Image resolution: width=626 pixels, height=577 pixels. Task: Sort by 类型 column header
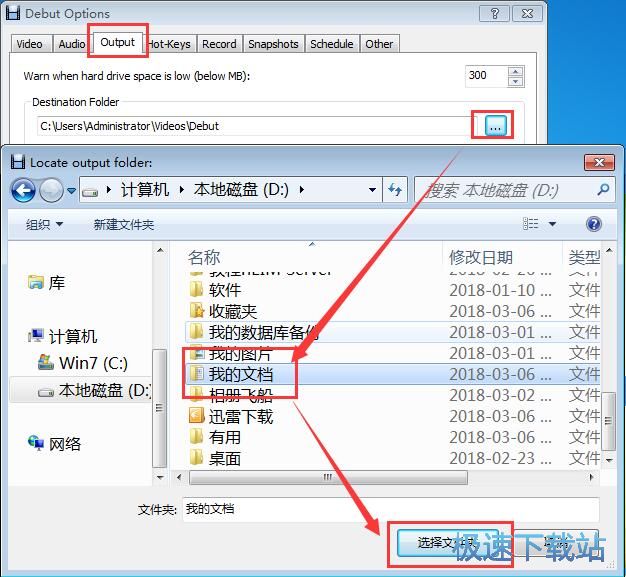tap(584, 258)
